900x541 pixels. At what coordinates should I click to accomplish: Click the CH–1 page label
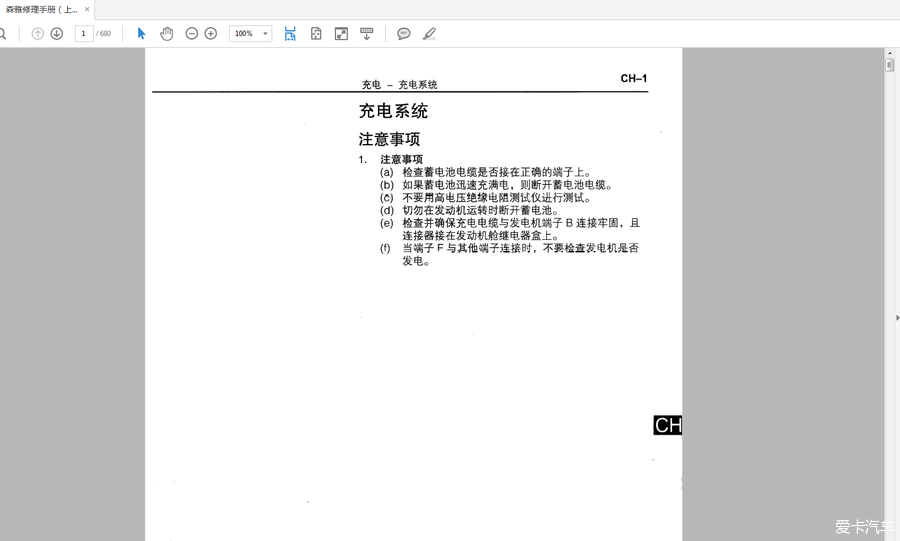(x=634, y=78)
